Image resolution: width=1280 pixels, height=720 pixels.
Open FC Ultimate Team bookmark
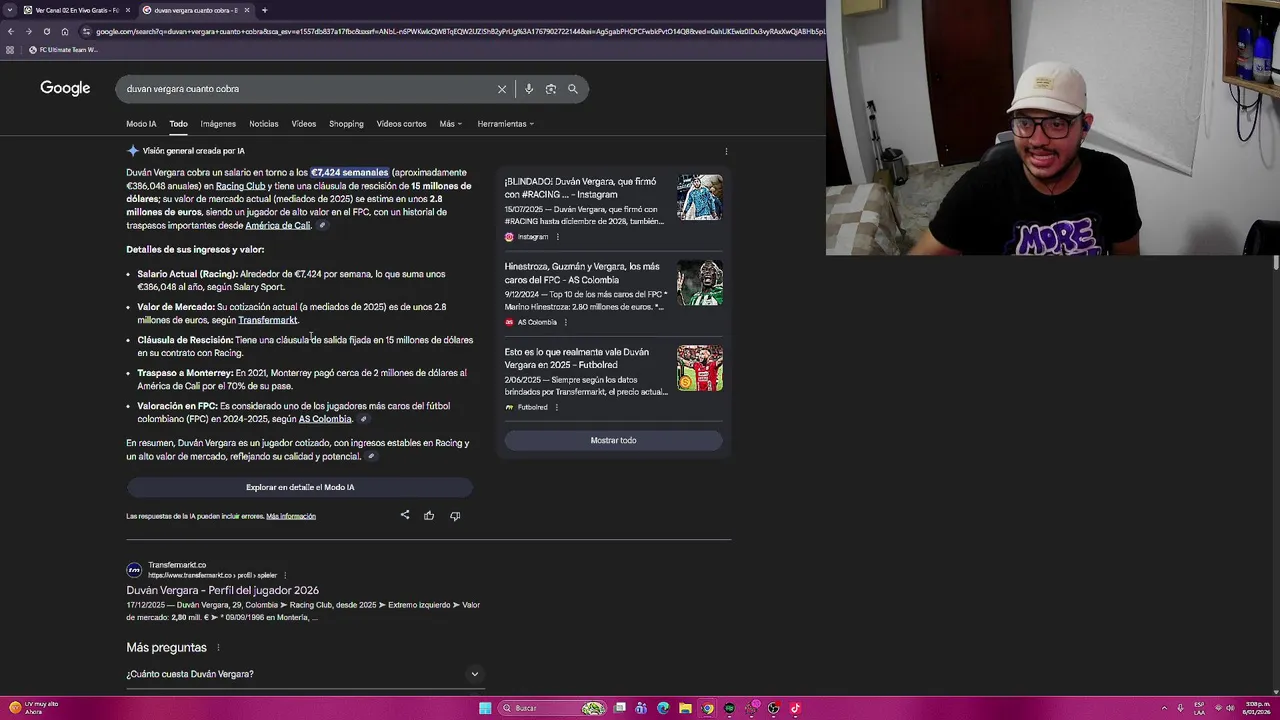(x=63, y=50)
